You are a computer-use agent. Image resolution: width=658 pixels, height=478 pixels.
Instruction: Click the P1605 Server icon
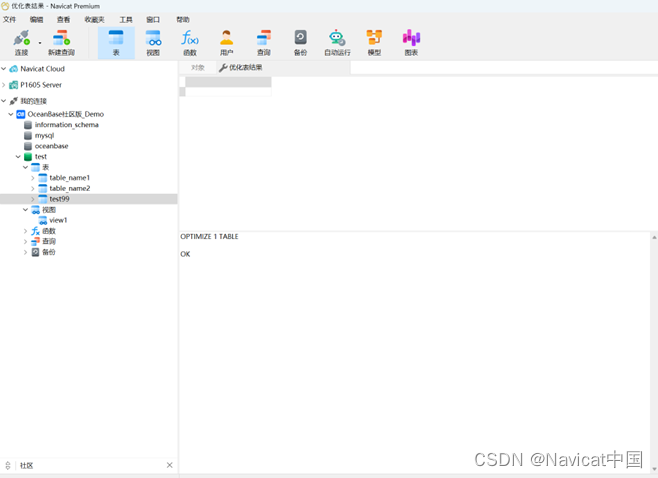pos(13,85)
